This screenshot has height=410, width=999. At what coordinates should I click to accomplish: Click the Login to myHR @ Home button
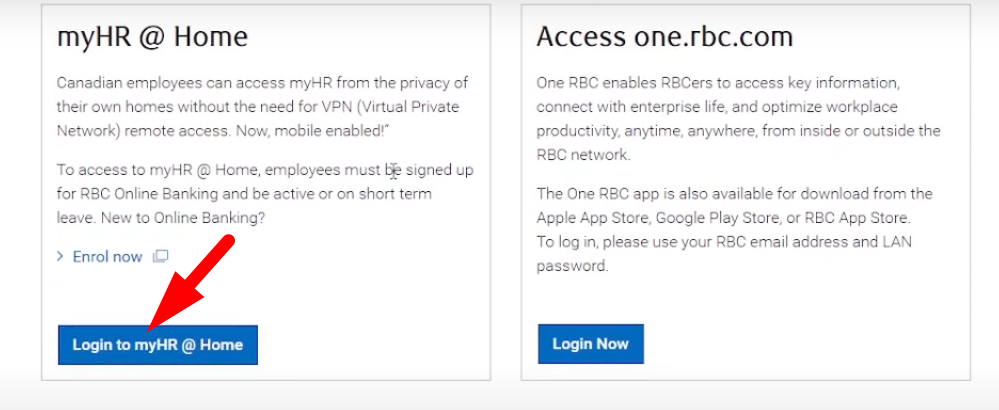tap(157, 345)
